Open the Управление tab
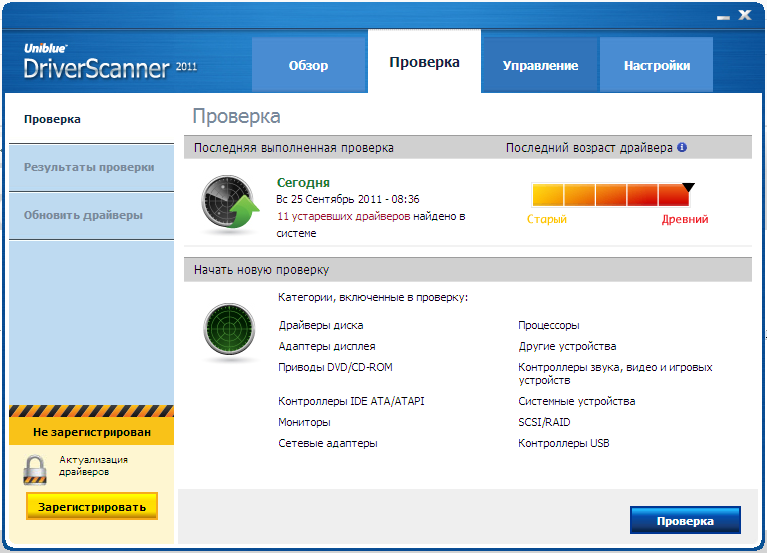The width and height of the screenshot is (767, 553). pos(540,65)
